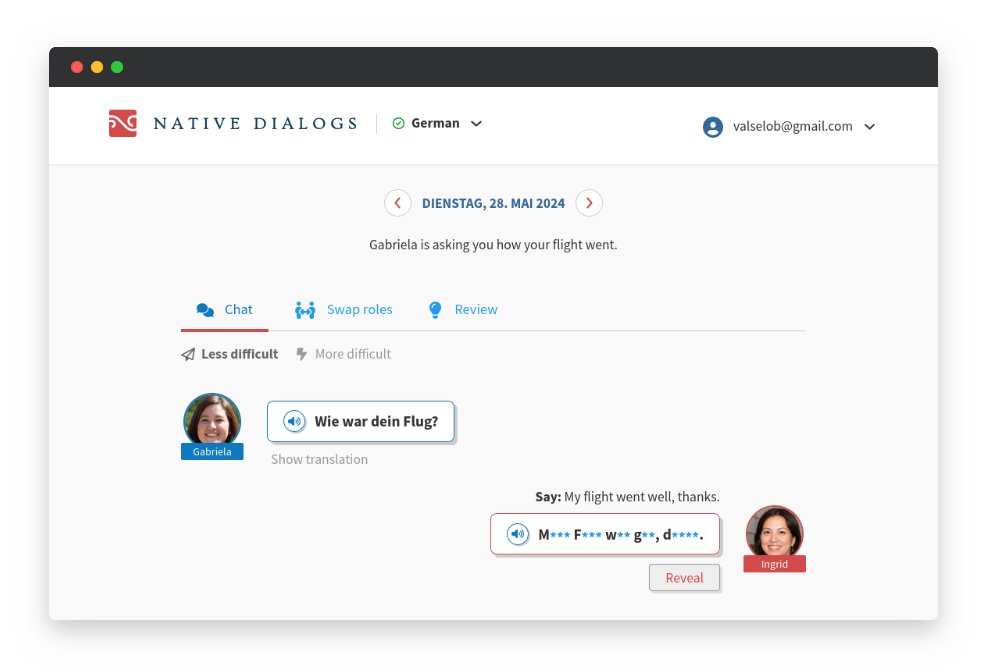Viewport: 987px width, 667px height.
Task: Show translation of Gabriela's message
Action: pos(319,459)
